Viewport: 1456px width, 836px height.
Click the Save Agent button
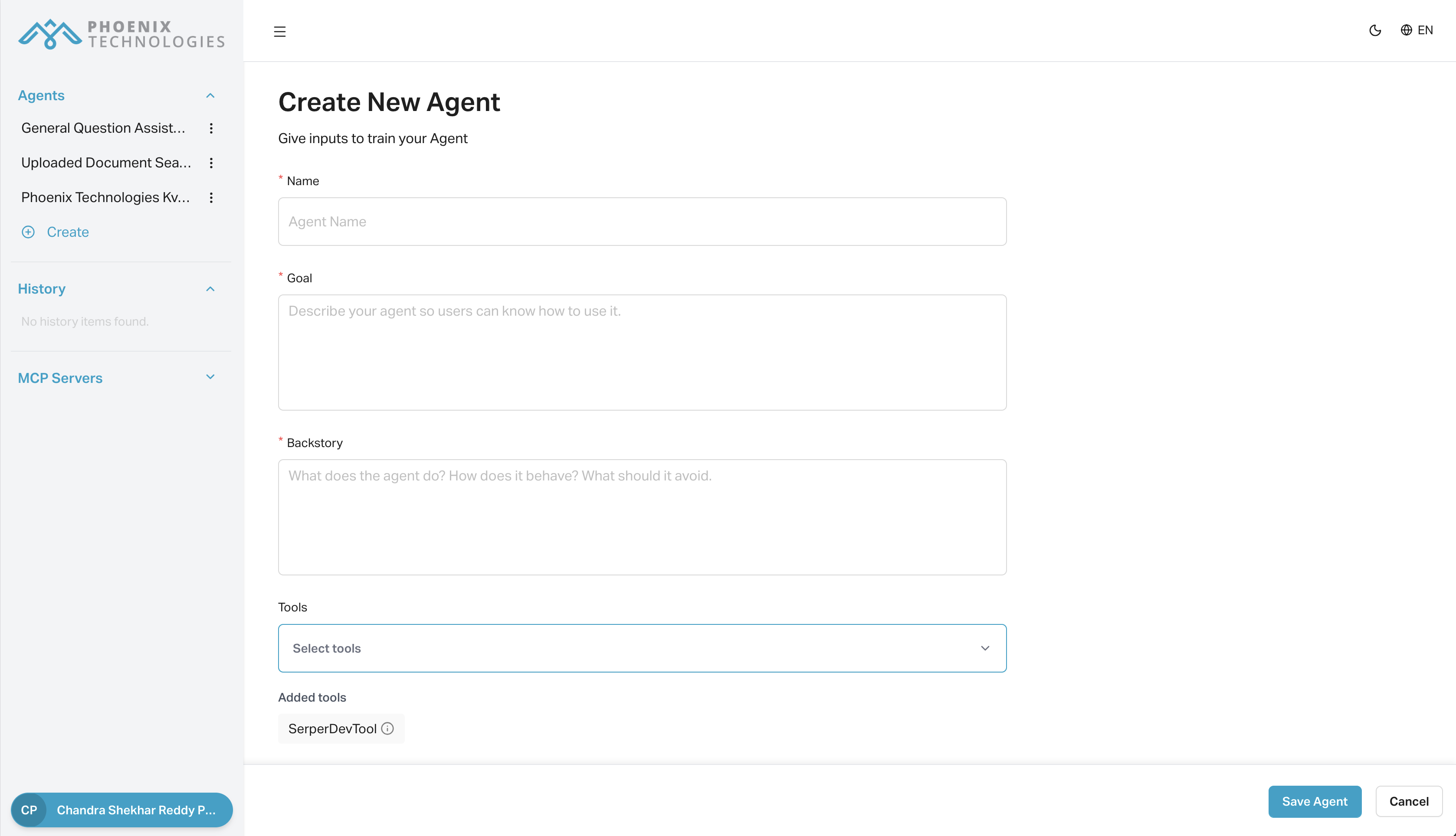(x=1315, y=801)
